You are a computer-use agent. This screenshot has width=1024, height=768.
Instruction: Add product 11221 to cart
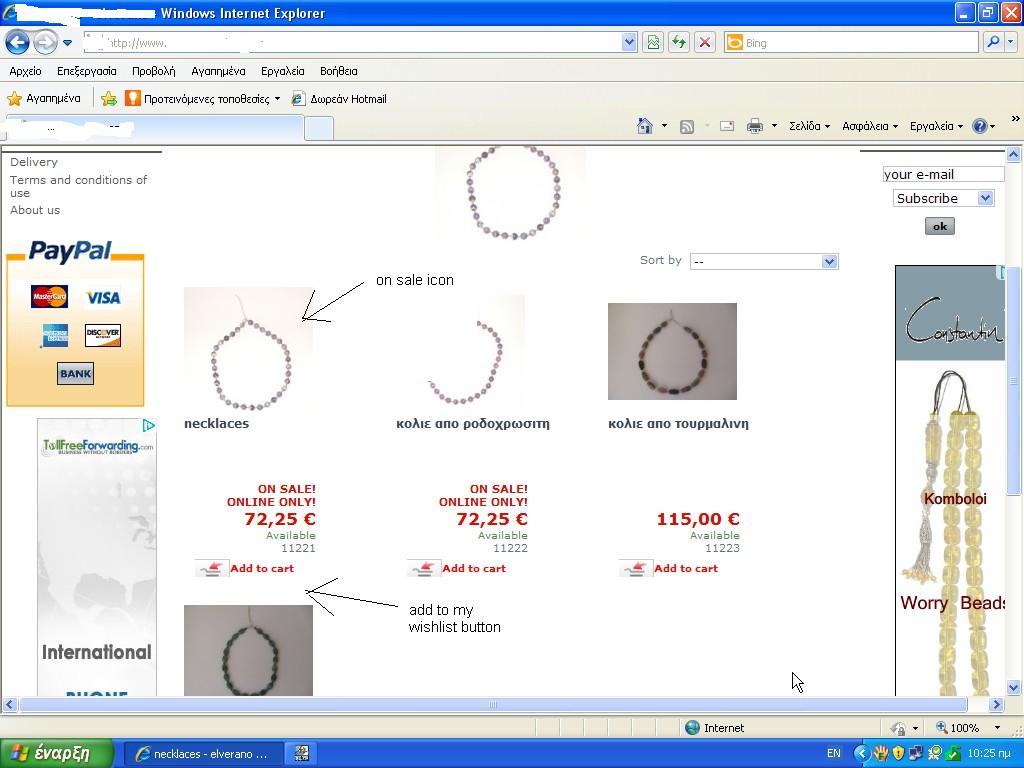[262, 568]
